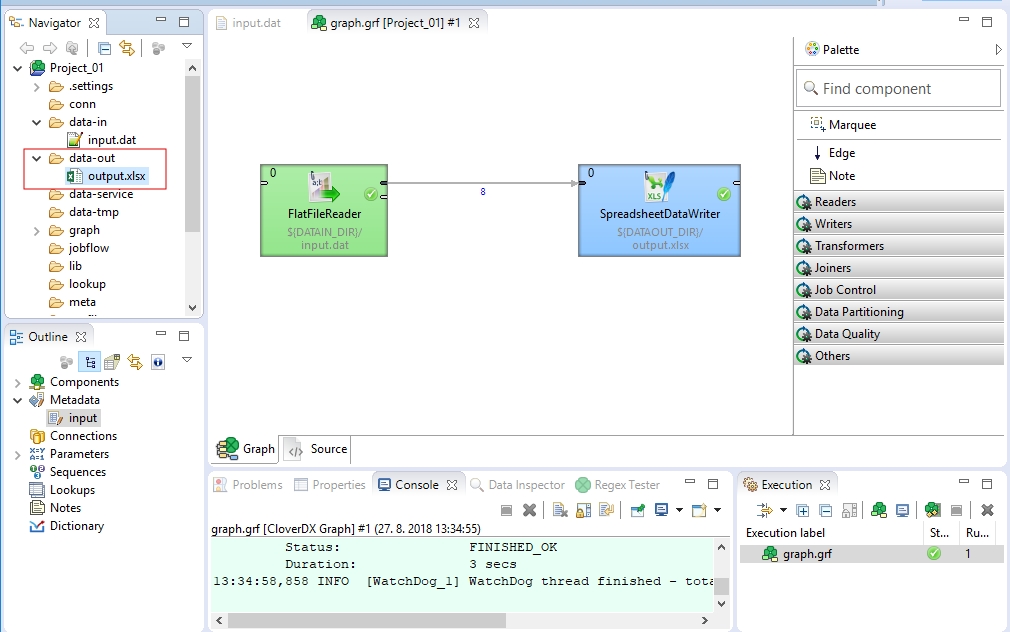This screenshot has height=632, width=1010.
Task: Open Display Selected Console dropdown arrow
Action: [x=679, y=510]
